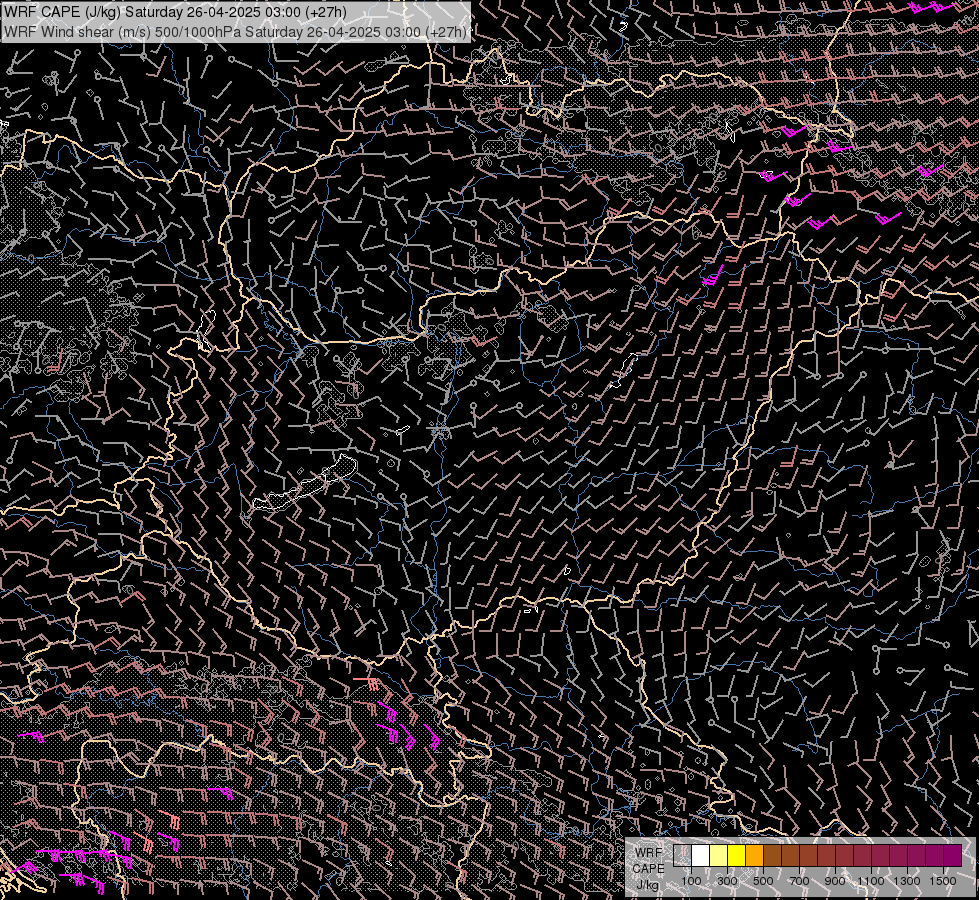Click the transparent first legend box
The width and height of the screenshot is (979, 900).
pos(682,855)
